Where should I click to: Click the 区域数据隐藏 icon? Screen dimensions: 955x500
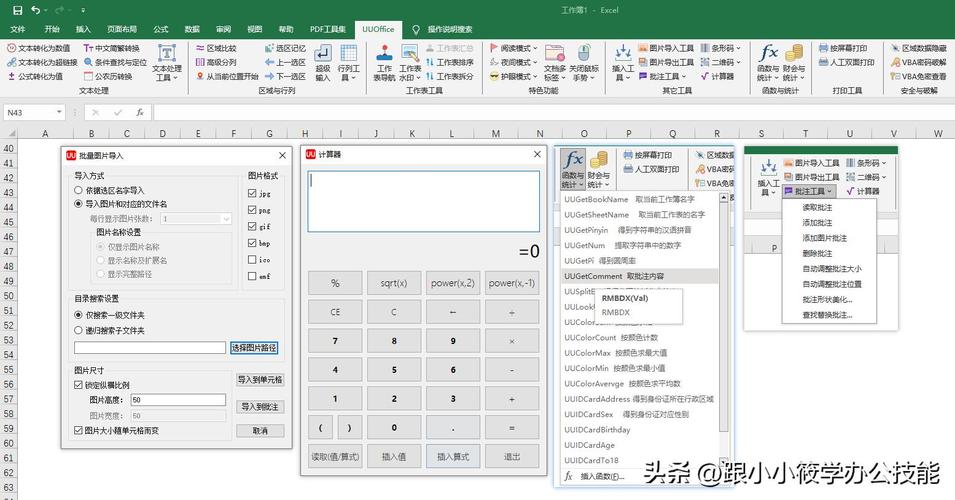click(x=895, y=48)
